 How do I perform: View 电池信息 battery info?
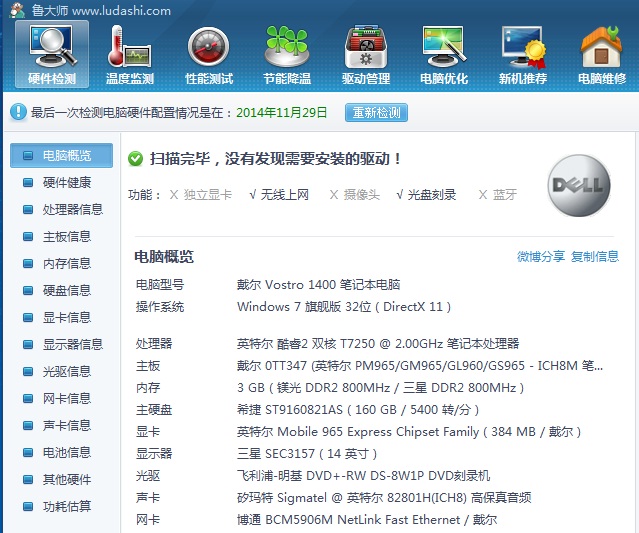coord(66,453)
